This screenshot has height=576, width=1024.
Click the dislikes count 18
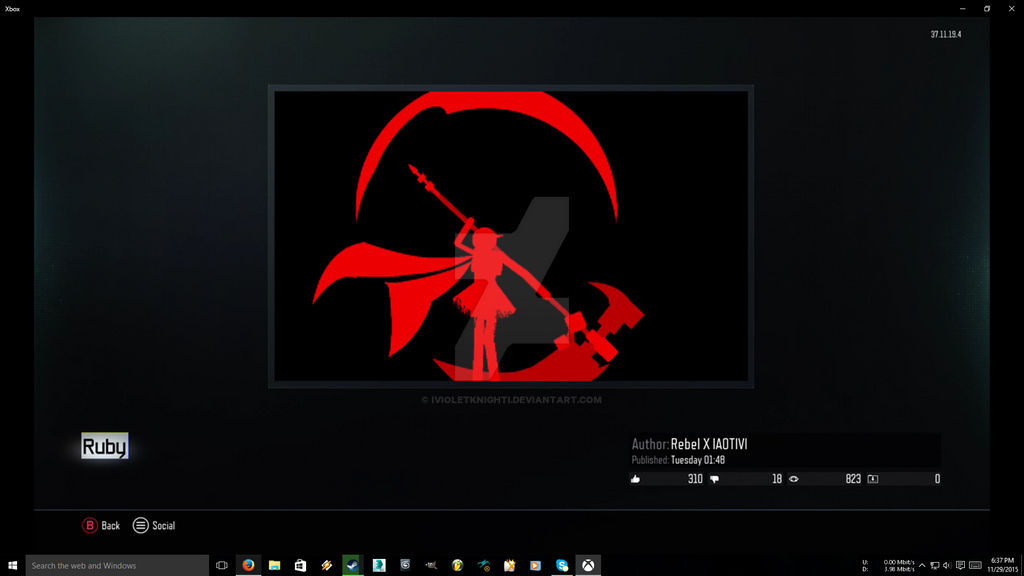(776, 479)
